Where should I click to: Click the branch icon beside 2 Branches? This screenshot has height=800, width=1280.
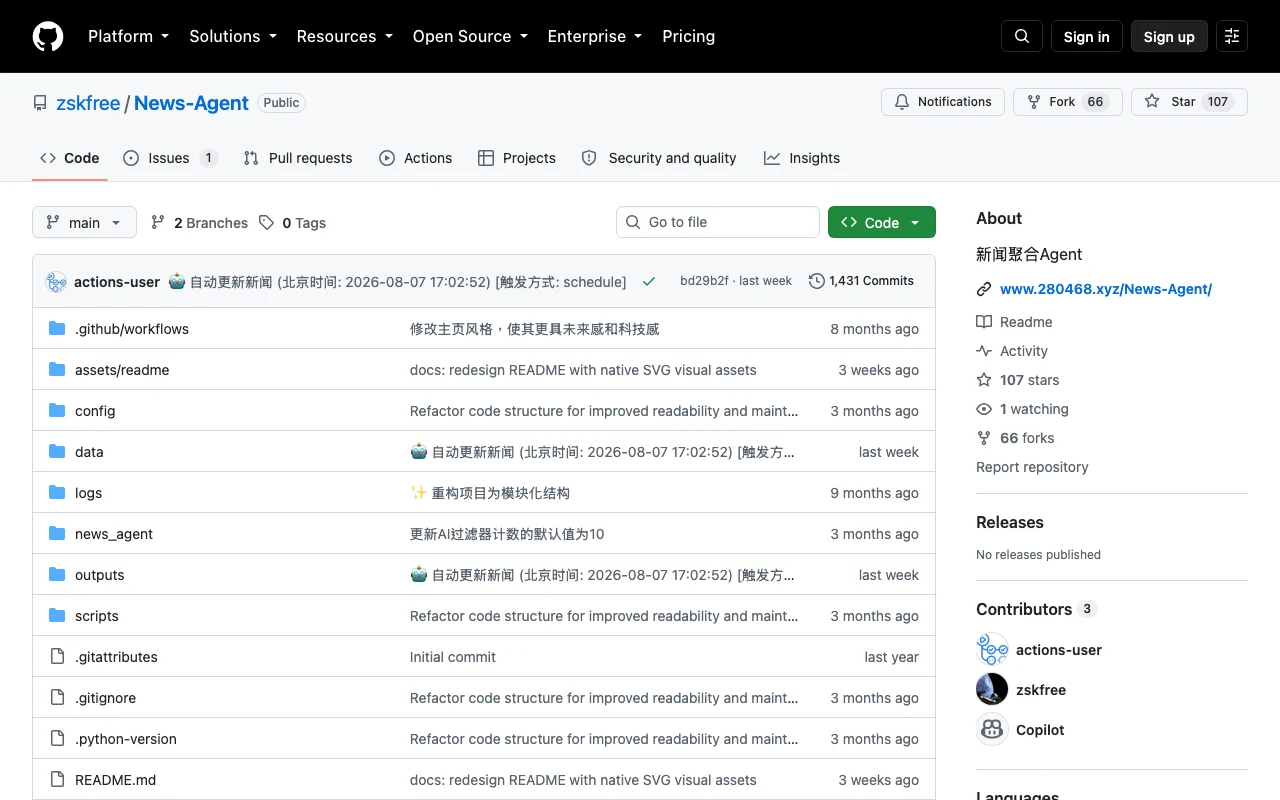158,222
